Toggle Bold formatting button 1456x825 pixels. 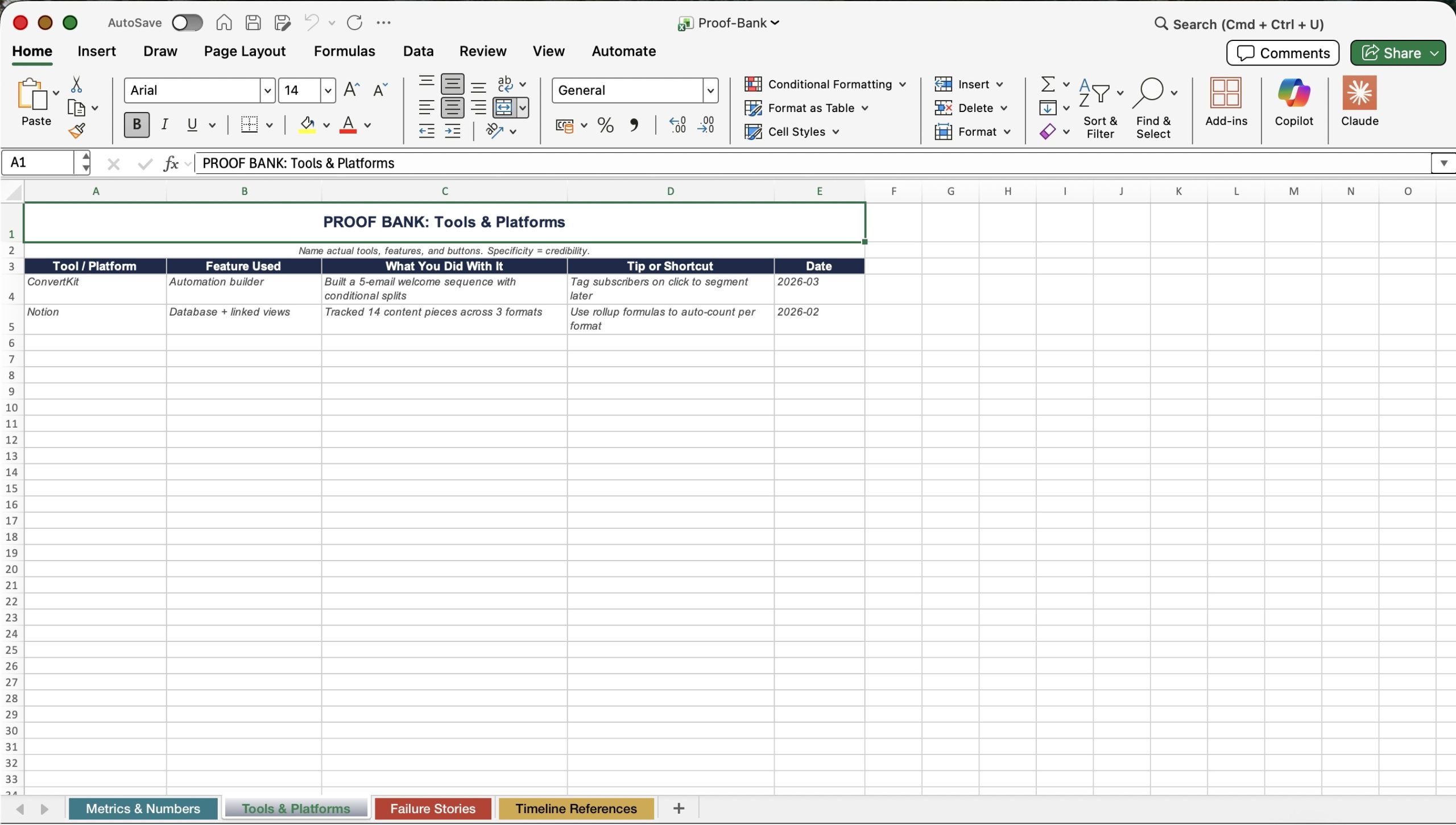tap(136, 125)
